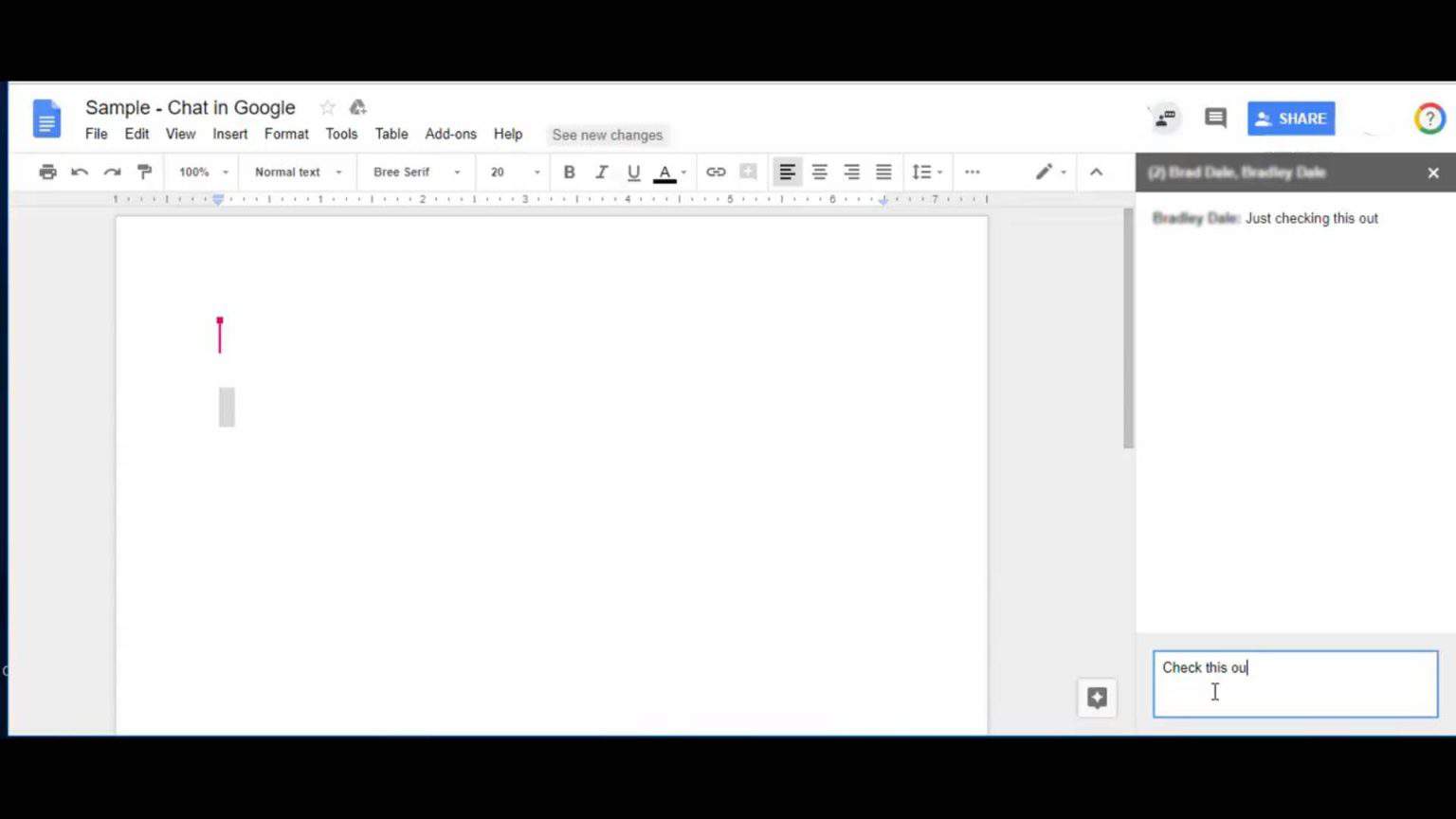
Task: Open the Normal text style dropdown
Action: tap(298, 172)
